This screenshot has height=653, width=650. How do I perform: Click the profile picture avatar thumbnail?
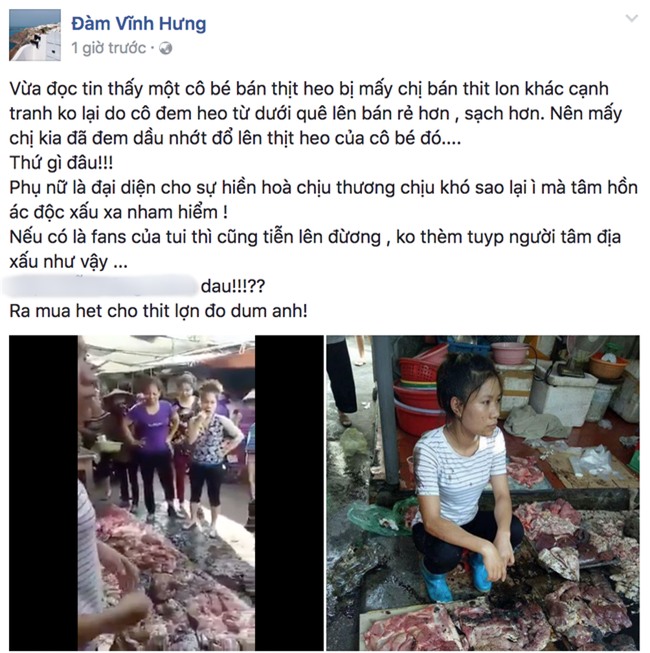click(35, 35)
